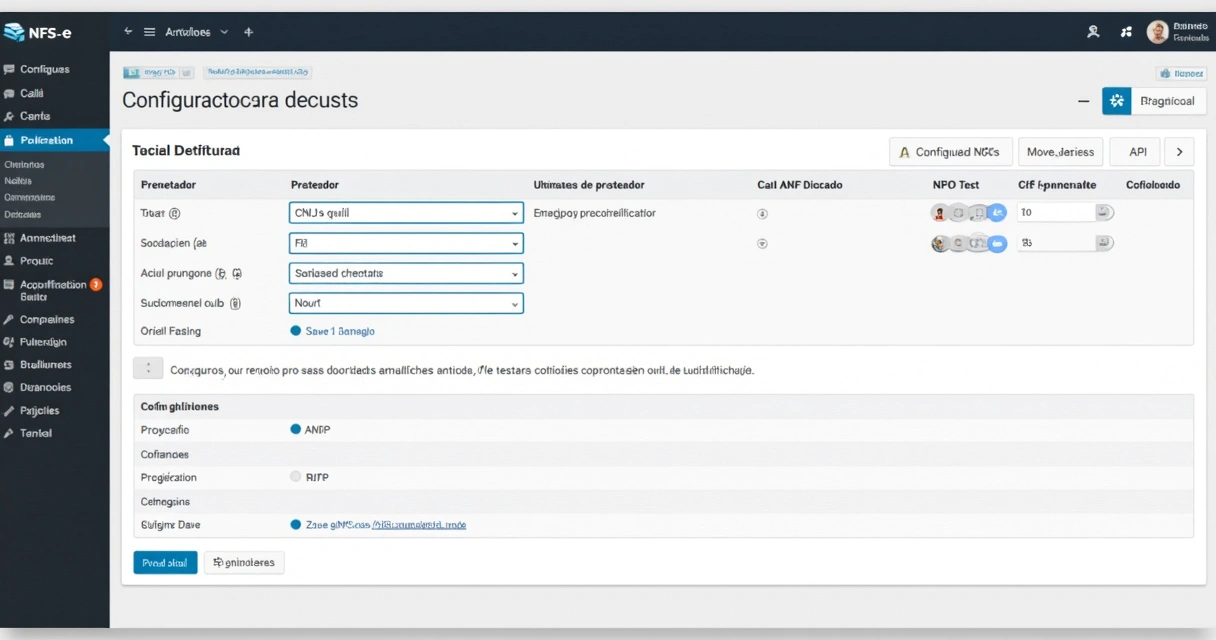The width and height of the screenshot is (1216, 640).
Task: Toggle the blue switch in the Tuar row
Action: (996, 211)
